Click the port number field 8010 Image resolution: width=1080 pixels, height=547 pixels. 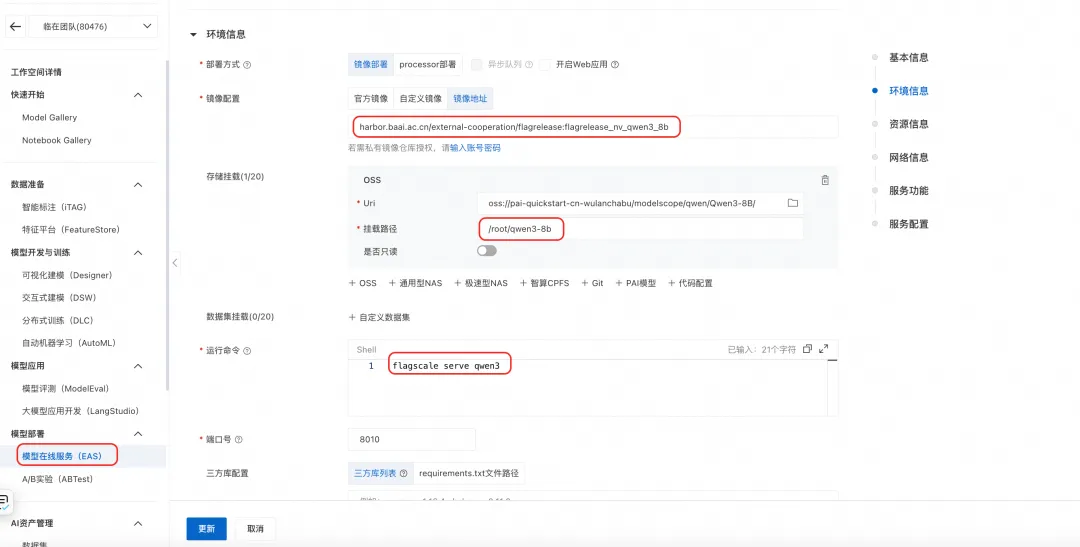(x=412, y=440)
